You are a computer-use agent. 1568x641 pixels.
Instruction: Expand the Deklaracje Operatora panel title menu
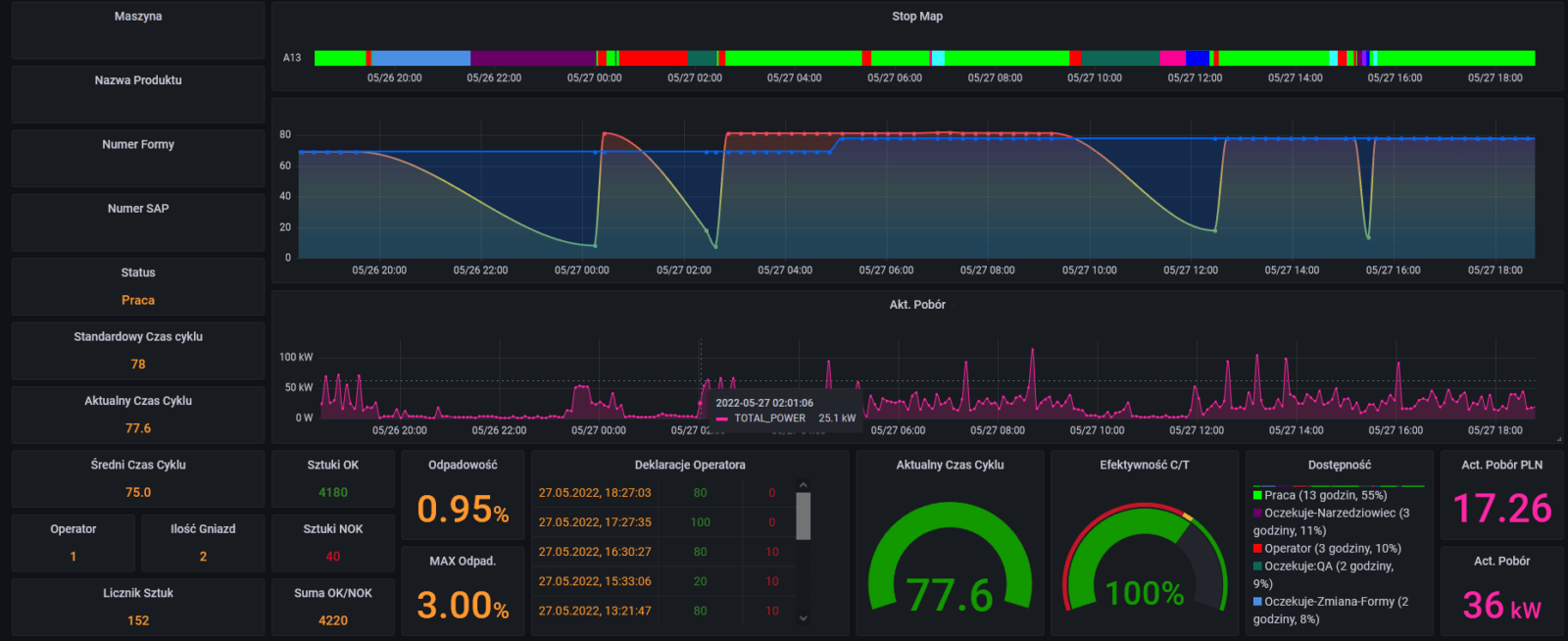coord(690,466)
